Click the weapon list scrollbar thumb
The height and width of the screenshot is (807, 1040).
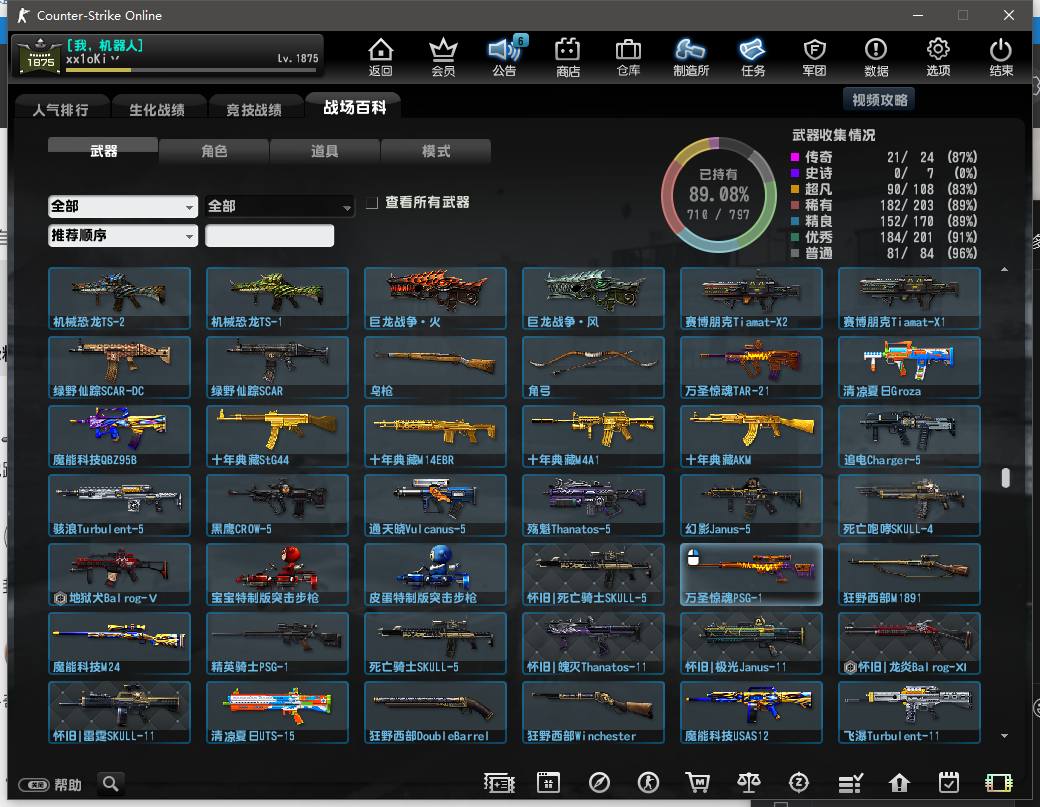tap(1006, 477)
